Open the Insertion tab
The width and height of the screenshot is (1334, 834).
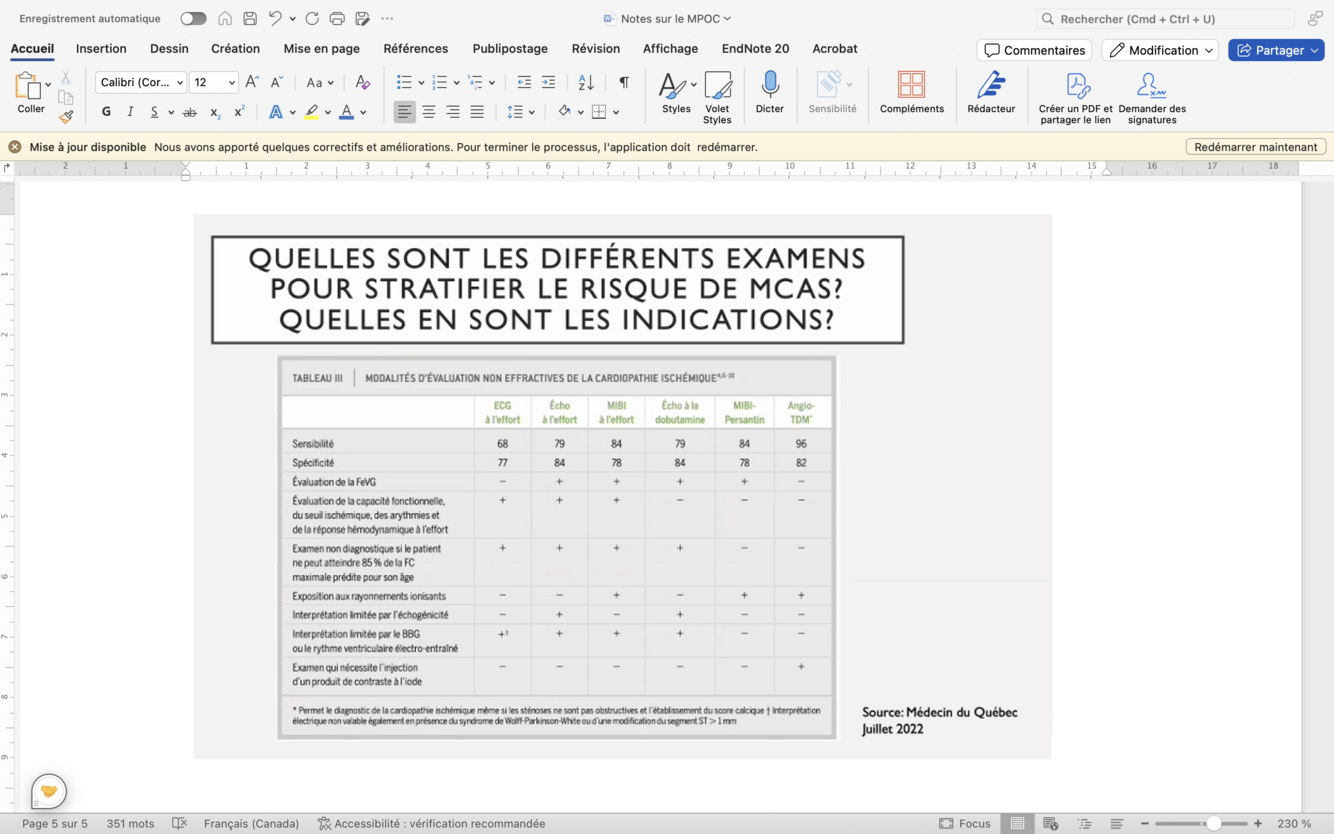tap(101, 49)
